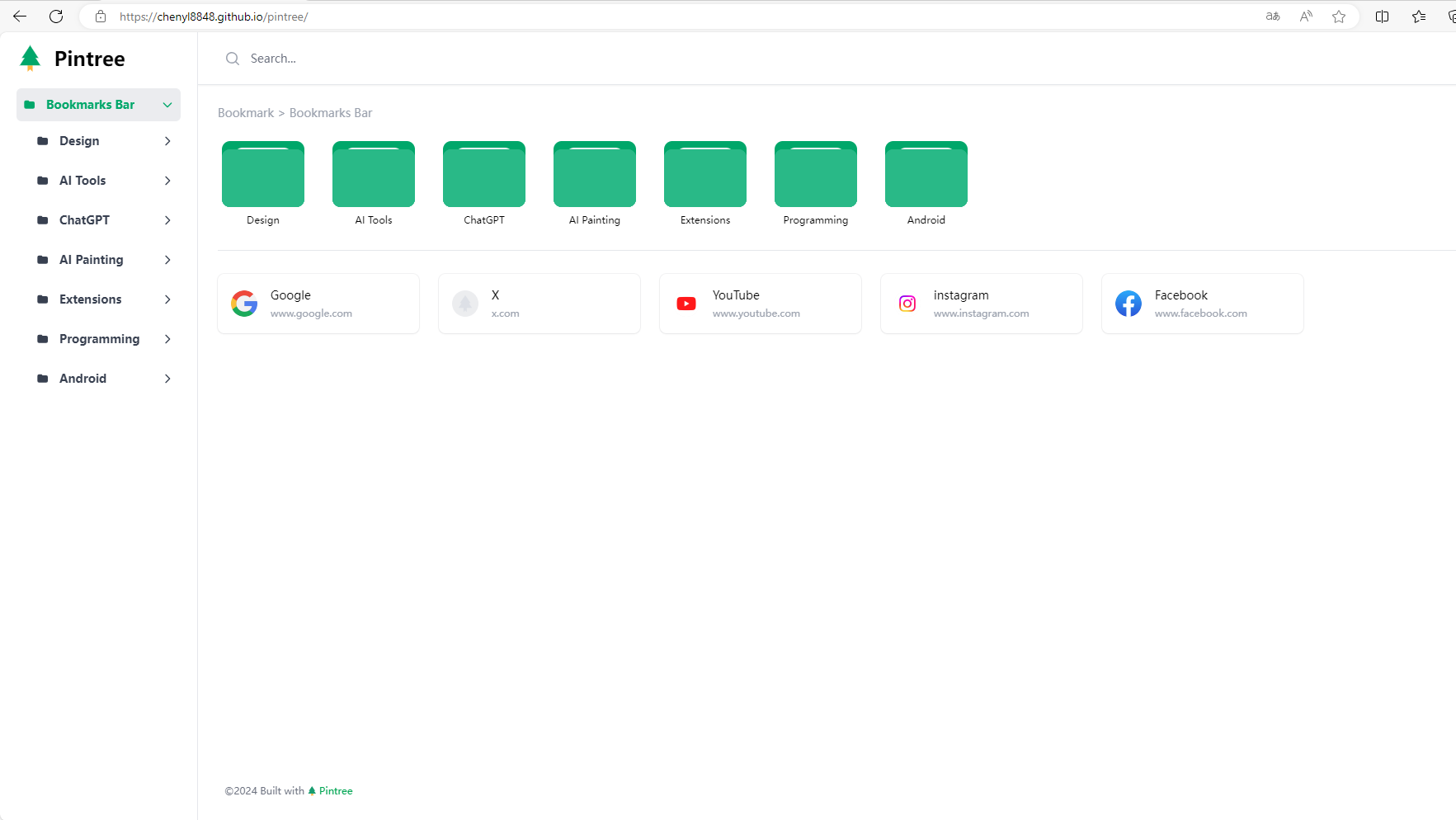1456x820 pixels.
Task: Click the Bookmark breadcrumb link
Action: 246,113
